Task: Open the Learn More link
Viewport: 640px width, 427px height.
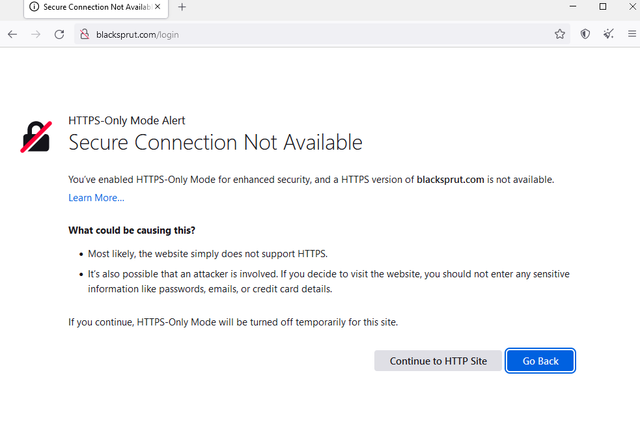Action: coord(96,198)
